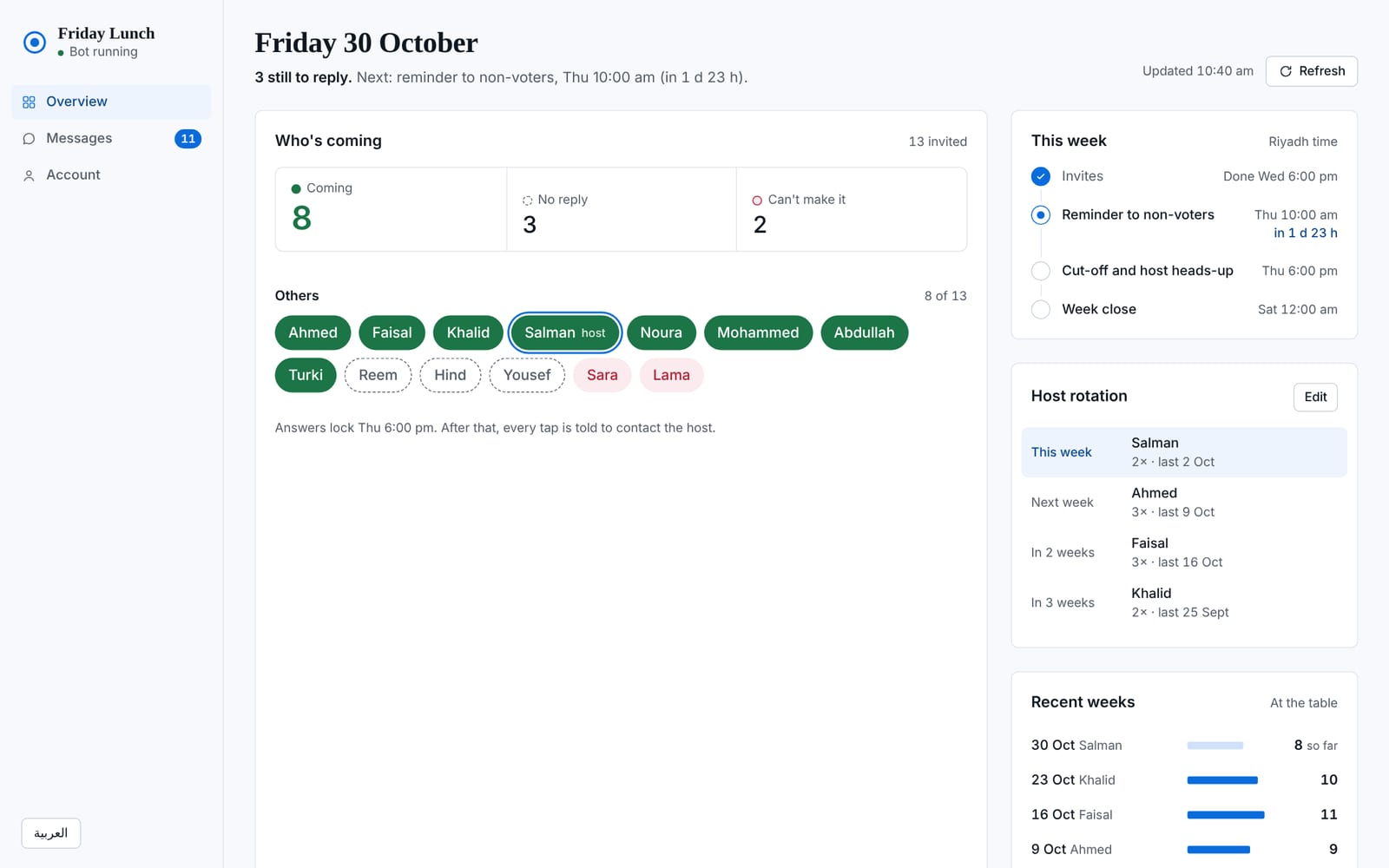1389x868 pixels.
Task: Click the Messages badge showing 11
Action: pyautogui.click(x=188, y=139)
